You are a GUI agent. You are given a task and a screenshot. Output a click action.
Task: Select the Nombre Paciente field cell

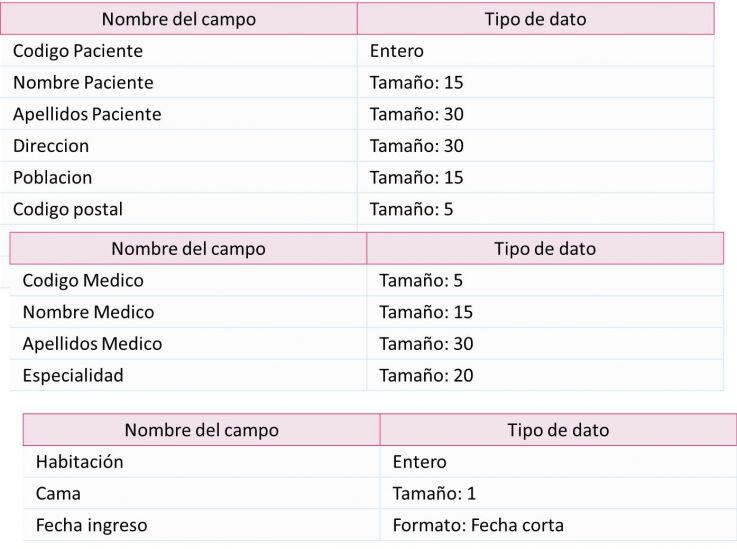(179, 82)
